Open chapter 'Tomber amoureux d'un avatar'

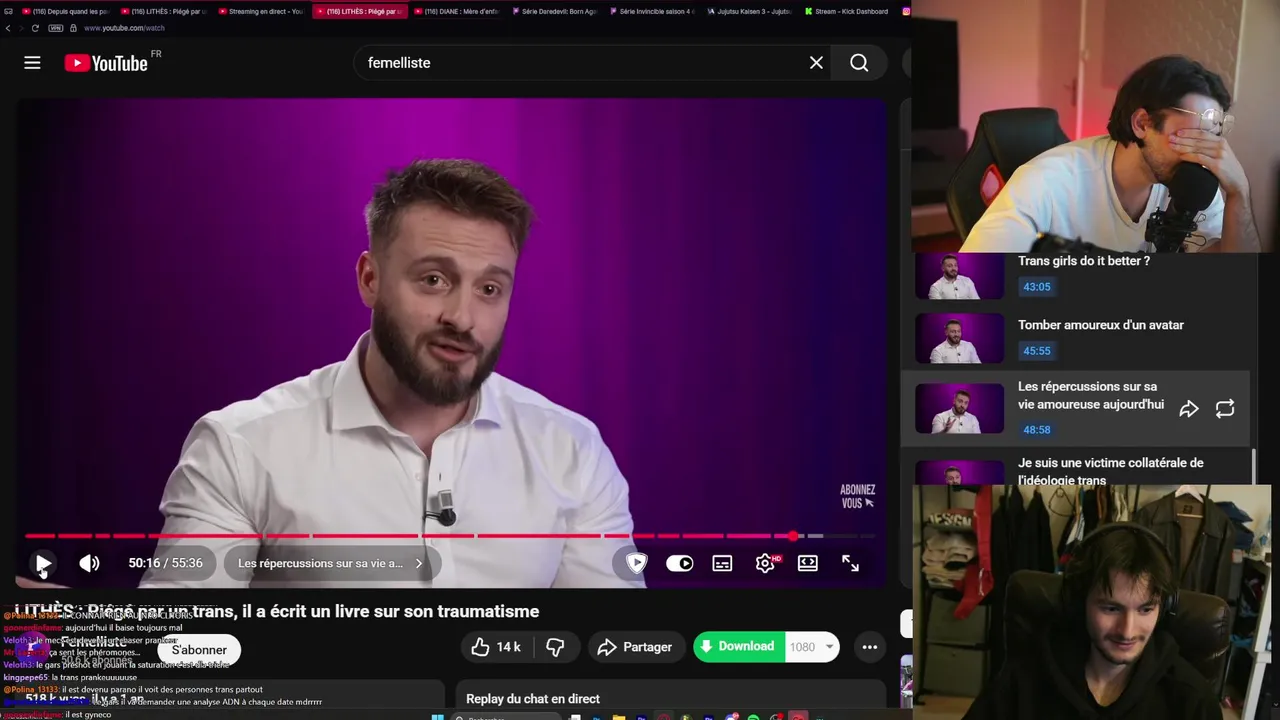[1100, 325]
